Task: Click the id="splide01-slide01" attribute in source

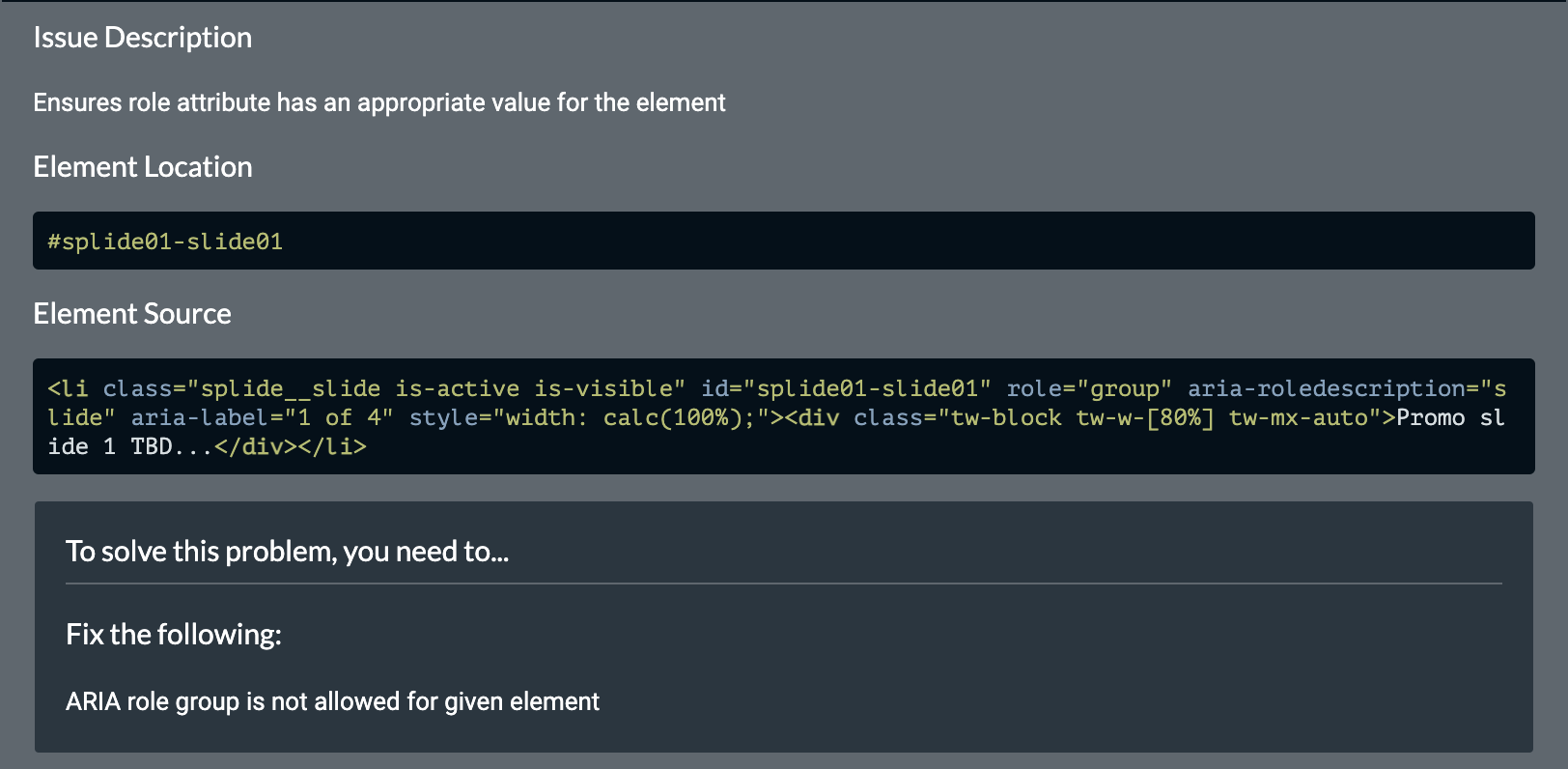Action: coord(846,388)
